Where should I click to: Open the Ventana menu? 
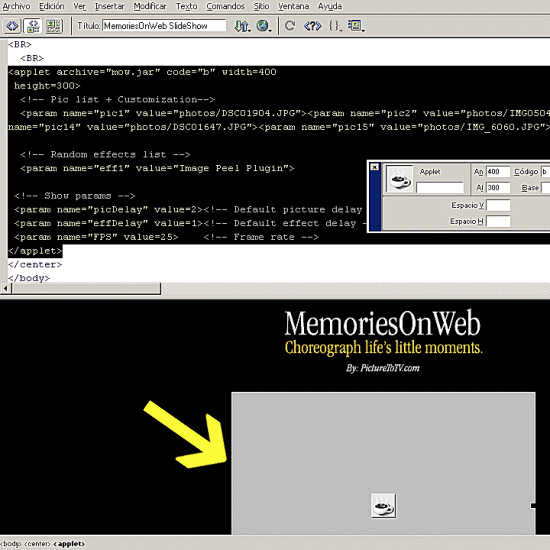(293, 6)
